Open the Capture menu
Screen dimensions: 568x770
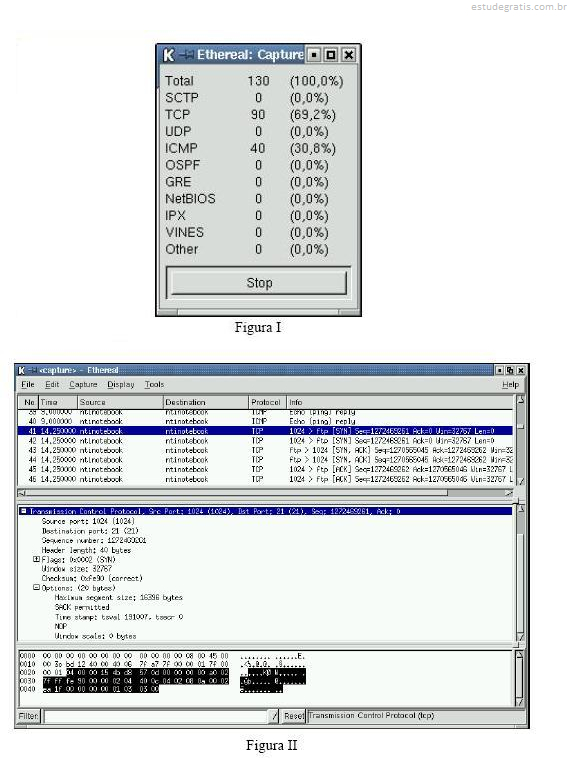(83, 385)
